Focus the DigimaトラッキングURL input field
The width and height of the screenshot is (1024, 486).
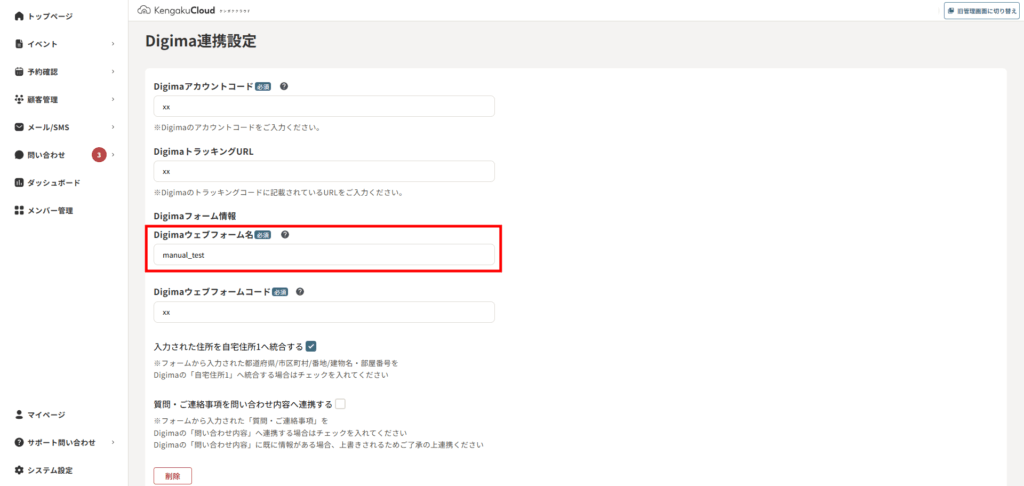[x=324, y=171]
